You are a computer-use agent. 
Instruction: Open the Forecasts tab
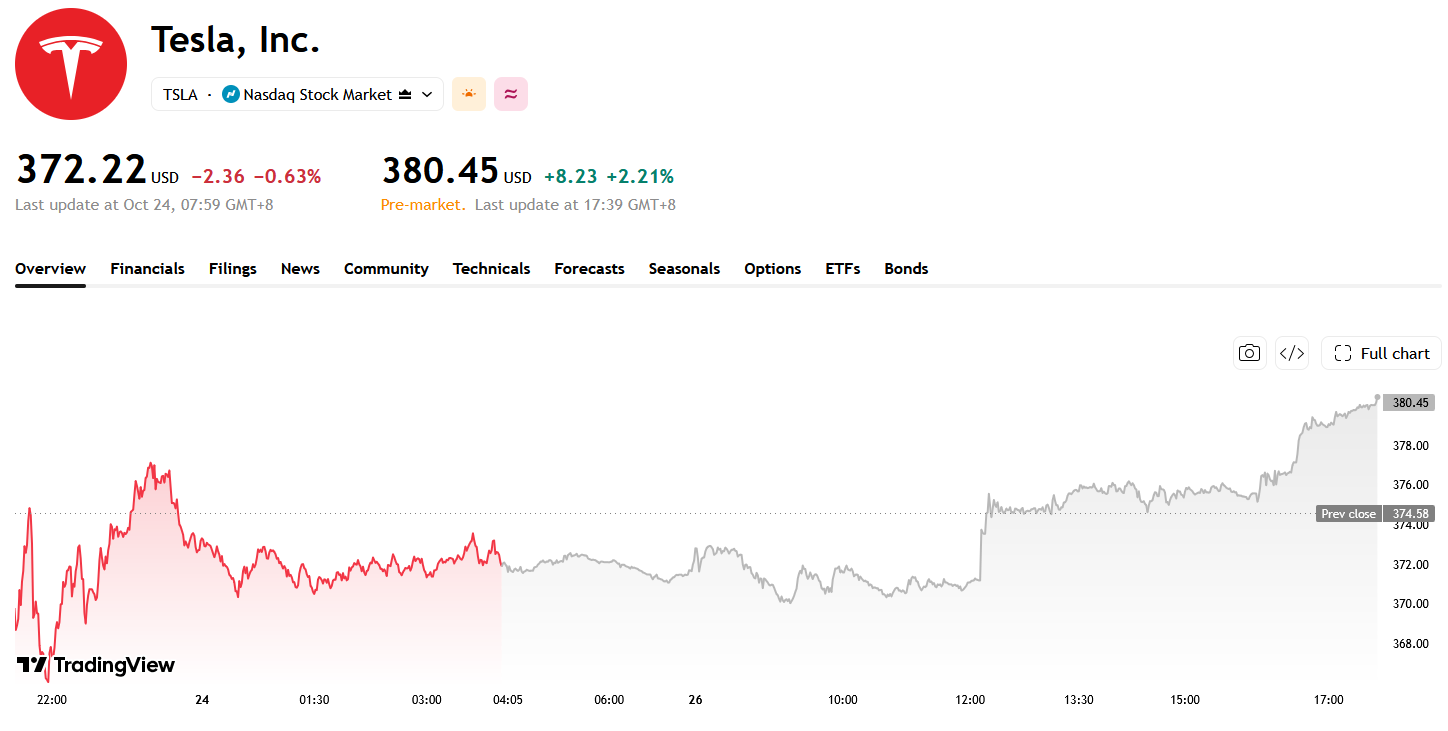point(589,268)
